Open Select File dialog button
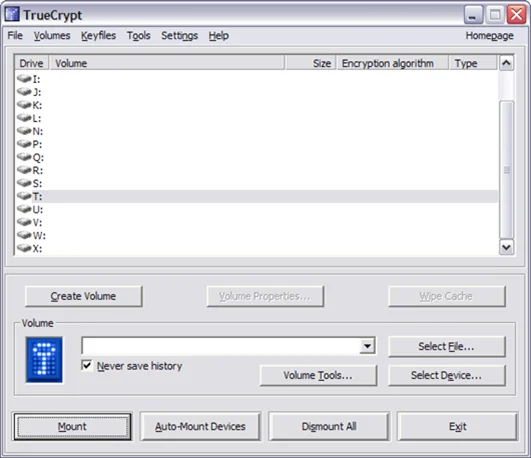531x458 pixels. [447, 347]
